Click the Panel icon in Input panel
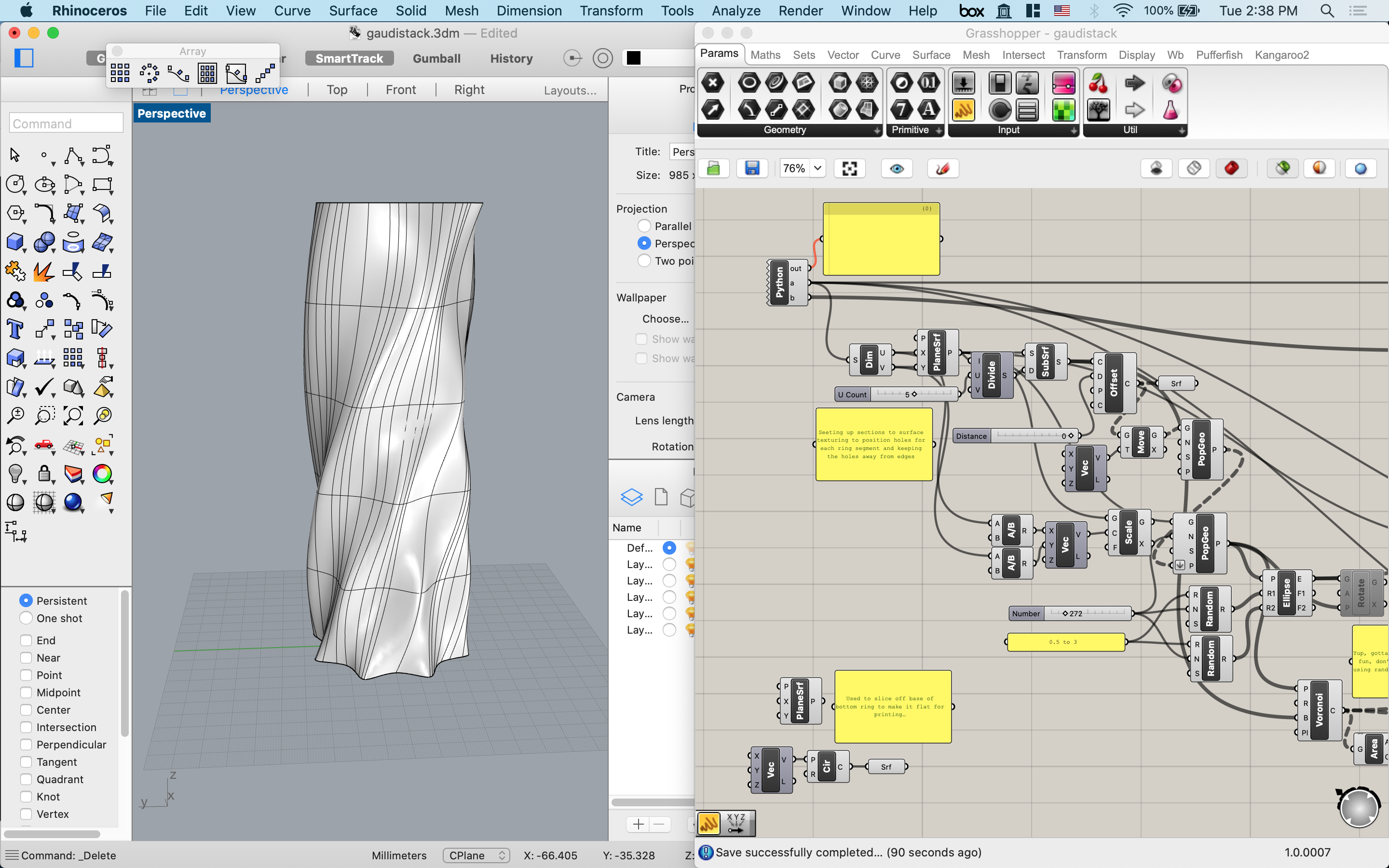 (x=964, y=109)
